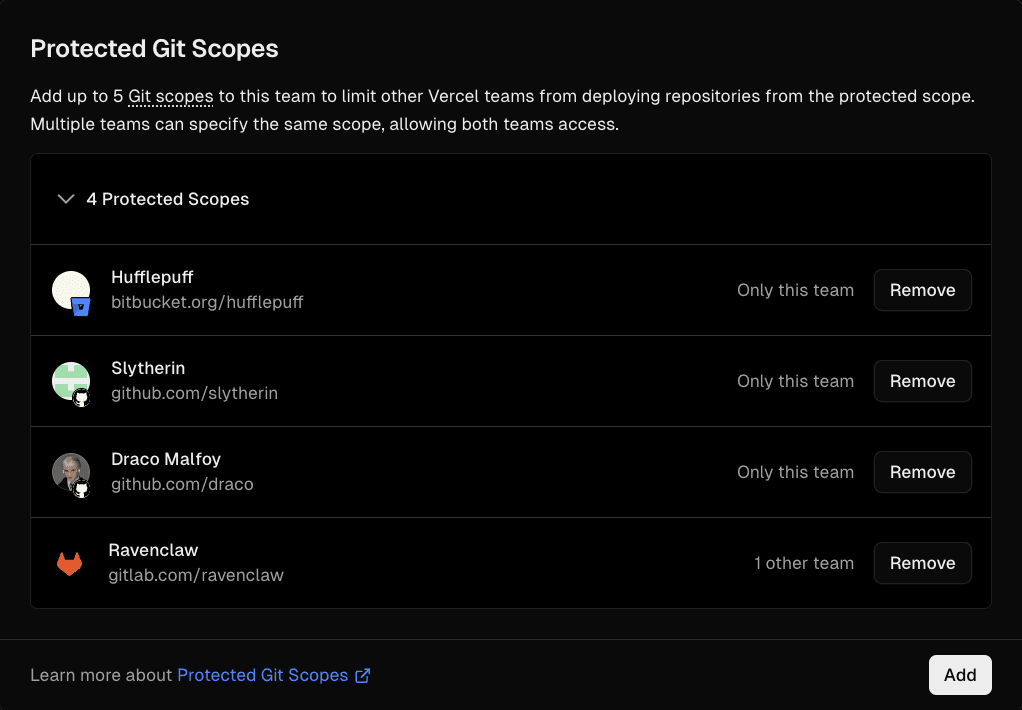
Task: Click the 1 other team label
Action: pyautogui.click(x=804, y=563)
